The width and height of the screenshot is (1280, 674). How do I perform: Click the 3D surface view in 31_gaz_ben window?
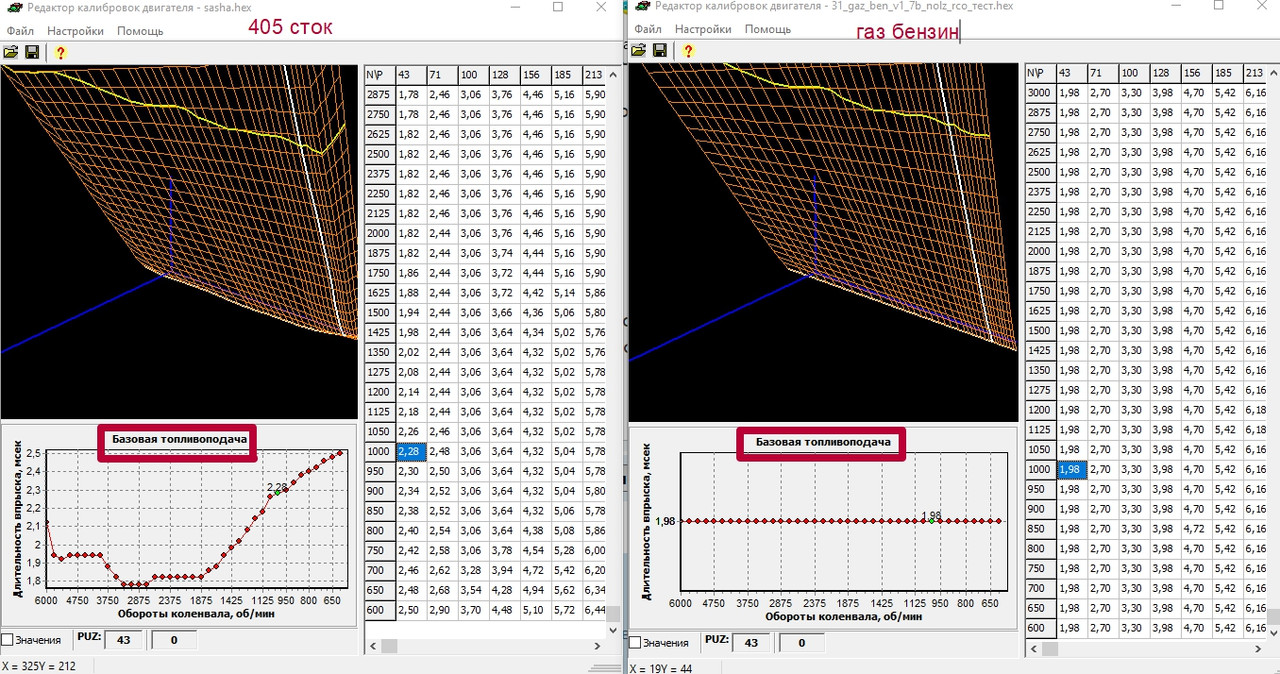pos(822,242)
